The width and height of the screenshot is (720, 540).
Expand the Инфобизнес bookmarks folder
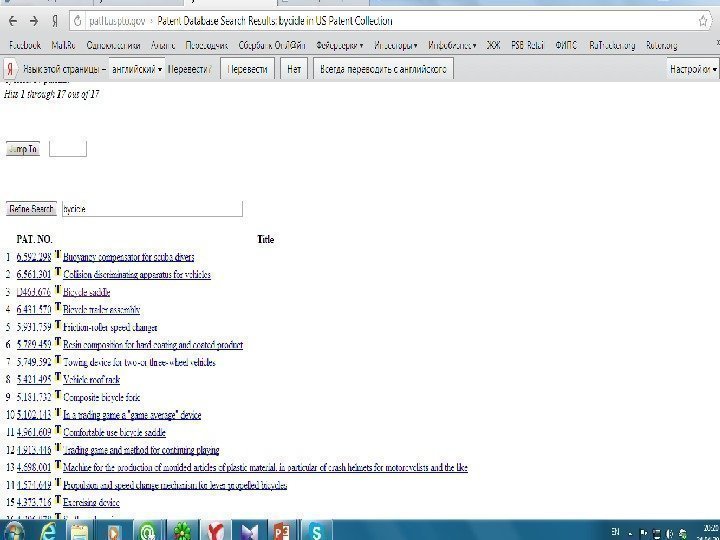452,45
